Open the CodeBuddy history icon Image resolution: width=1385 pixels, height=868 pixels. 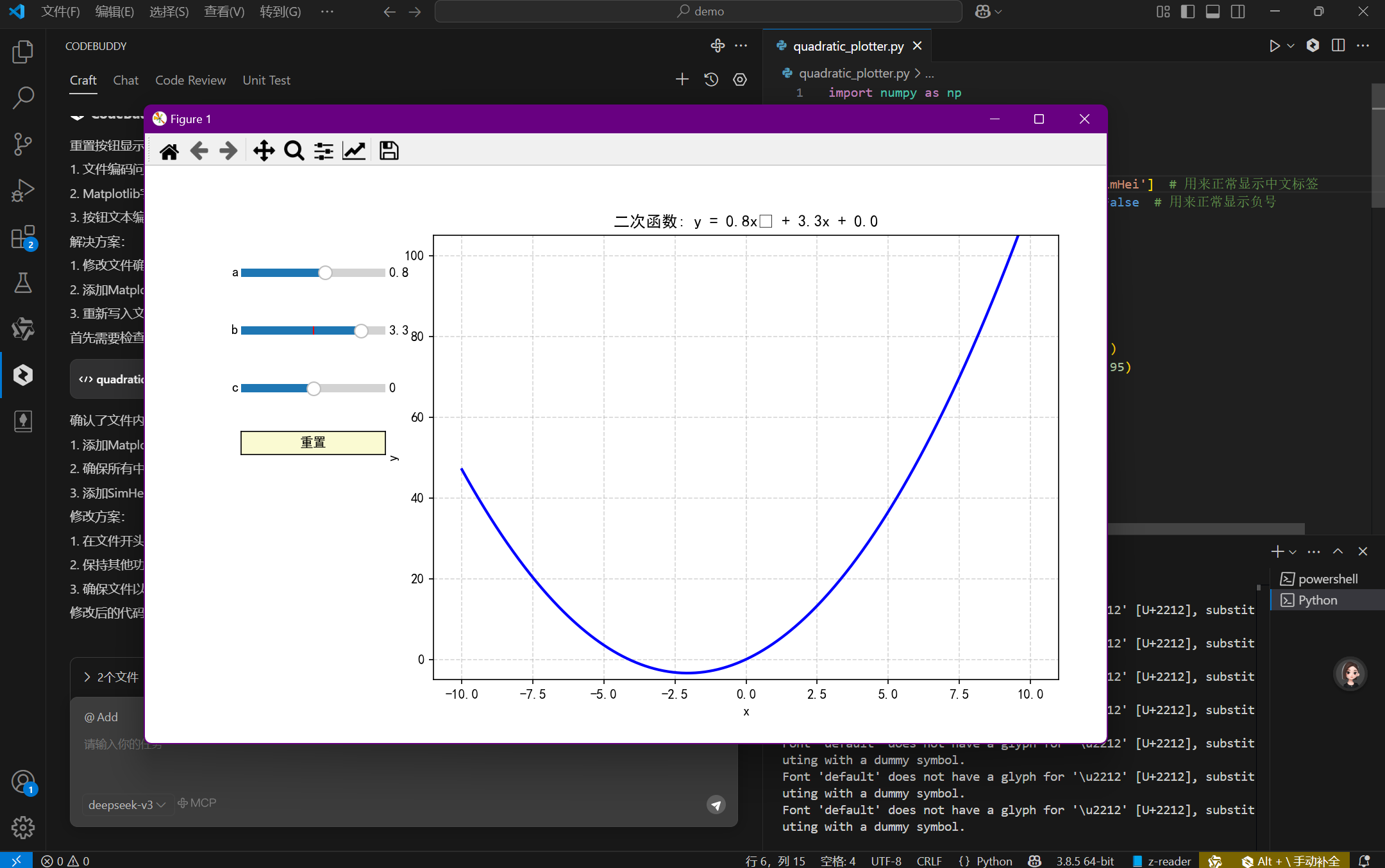pos(711,79)
